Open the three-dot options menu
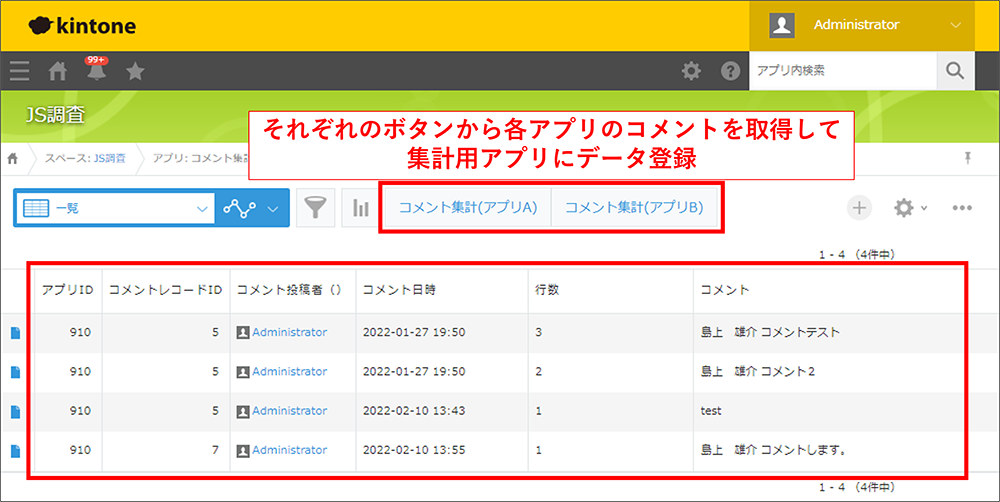The height and width of the screenshot is (502, 1000). 962,208
